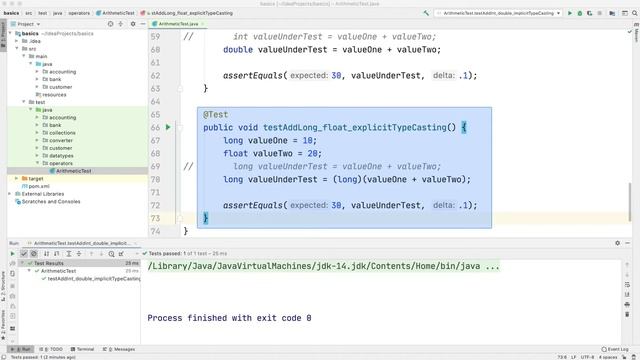Image resolution: width=640 pixels, height=360 pixels.
Task: Hide the Run panel with minus icon
Action: point(628,243)
